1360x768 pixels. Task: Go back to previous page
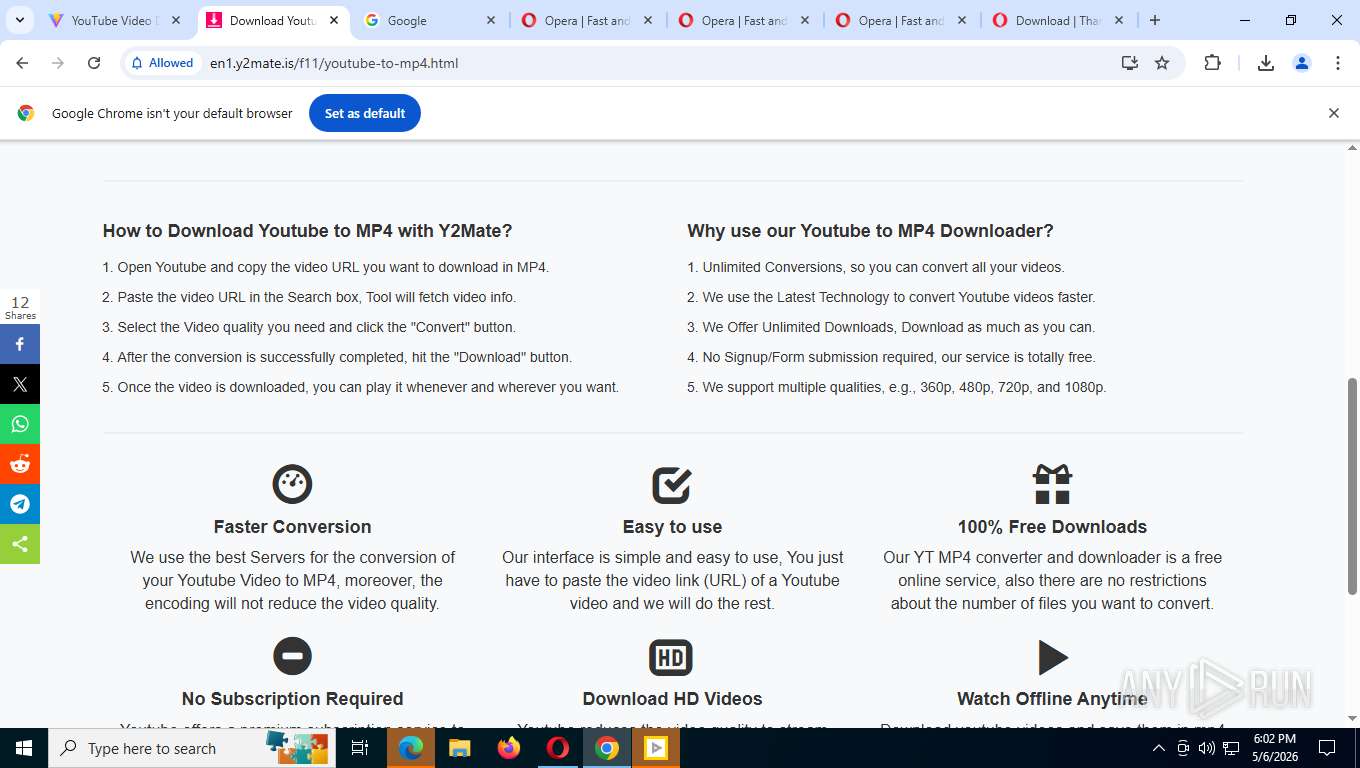22,63
